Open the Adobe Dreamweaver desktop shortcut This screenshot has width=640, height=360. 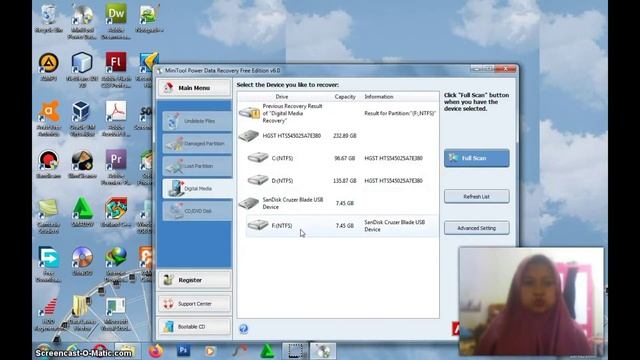coord(116,21)
